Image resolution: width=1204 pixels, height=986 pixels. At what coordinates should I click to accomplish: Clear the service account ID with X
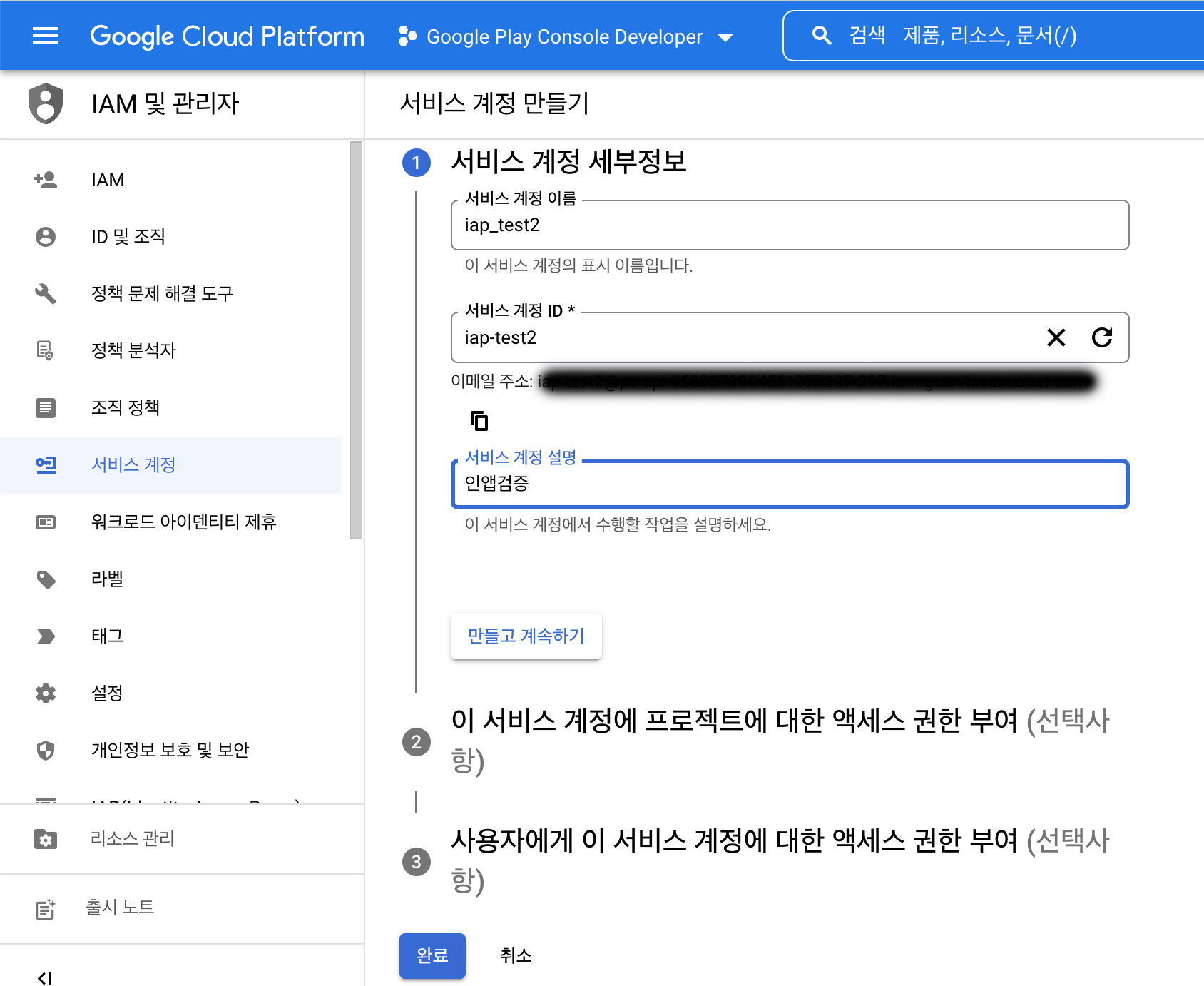tap(1056, 337)
